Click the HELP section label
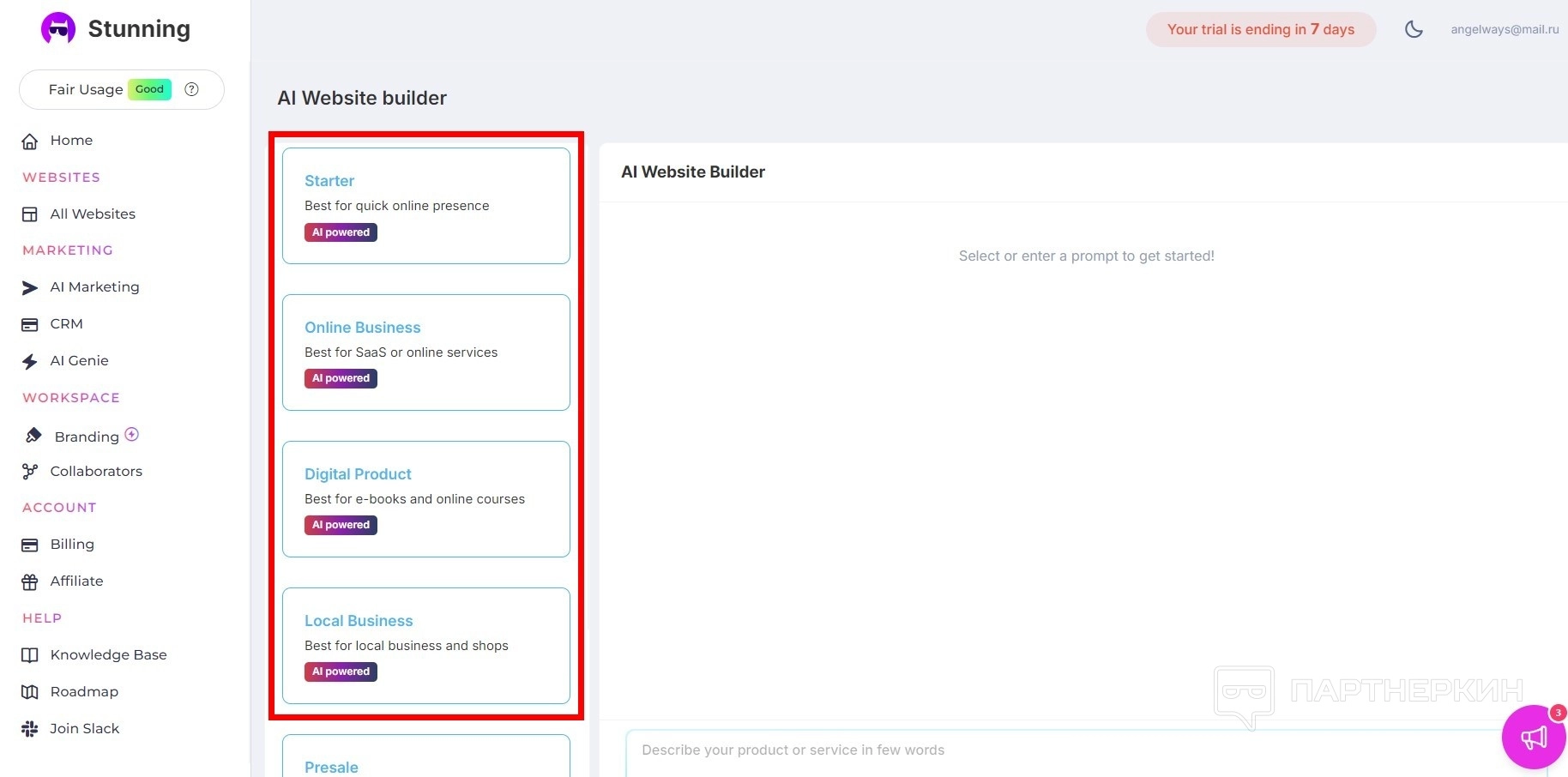 tap(42, 618)
